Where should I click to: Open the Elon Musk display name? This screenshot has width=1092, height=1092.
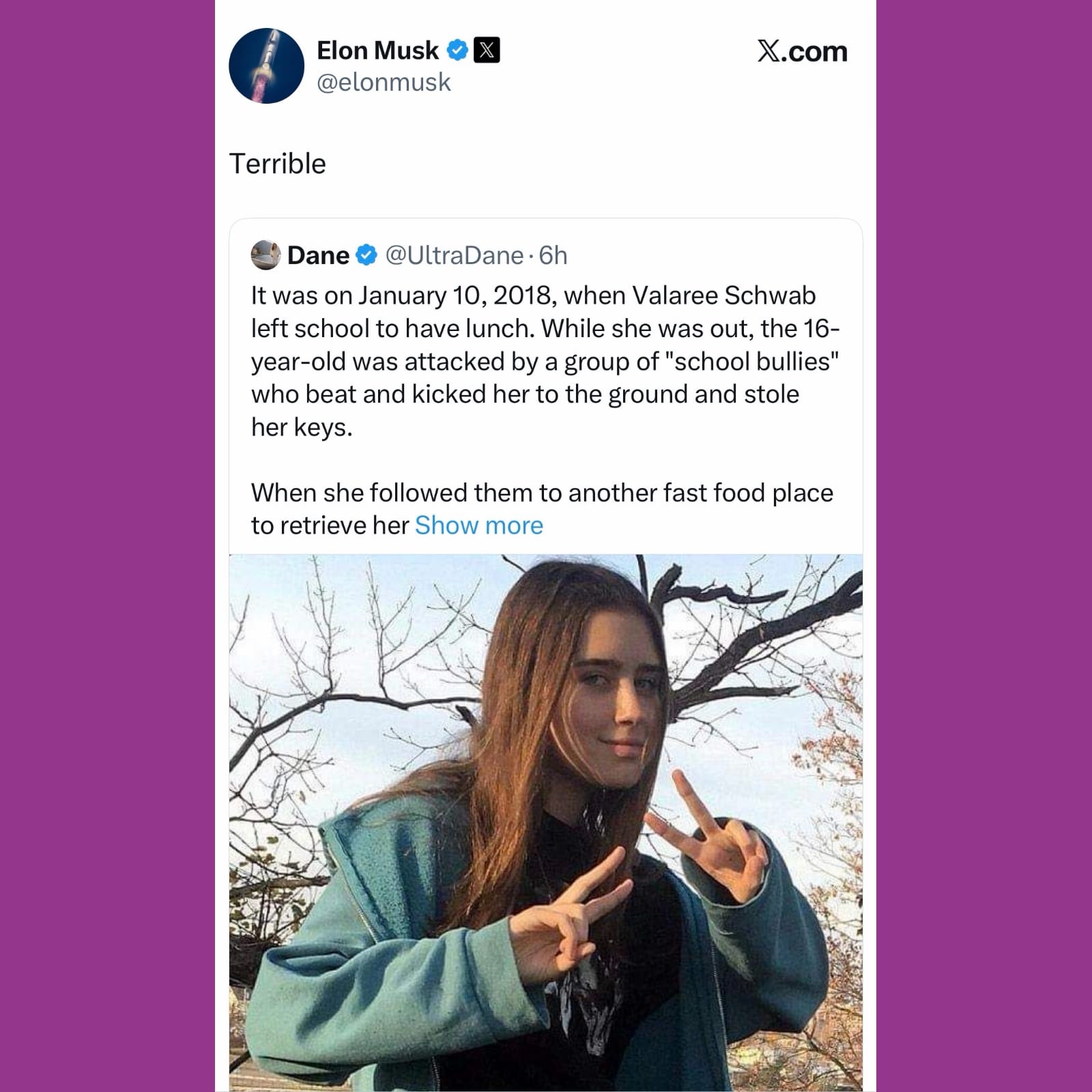[377, 50]
